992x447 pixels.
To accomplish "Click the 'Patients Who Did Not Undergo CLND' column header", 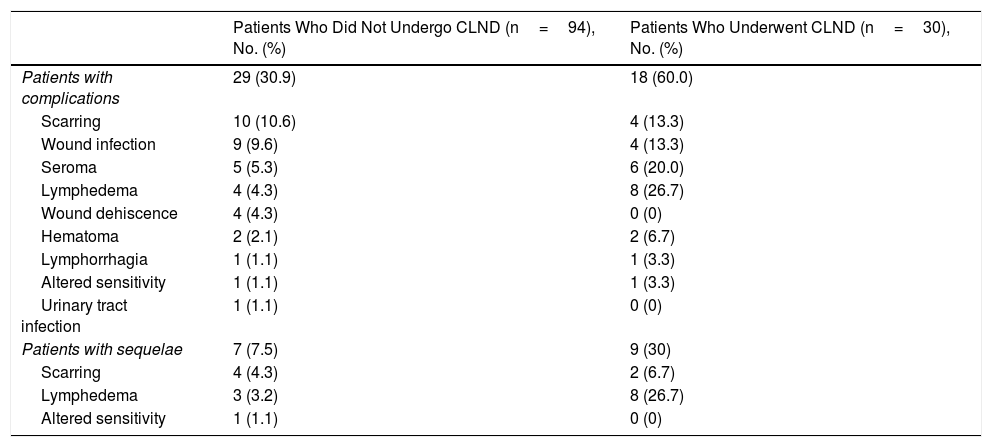I will tap(414, 38).
